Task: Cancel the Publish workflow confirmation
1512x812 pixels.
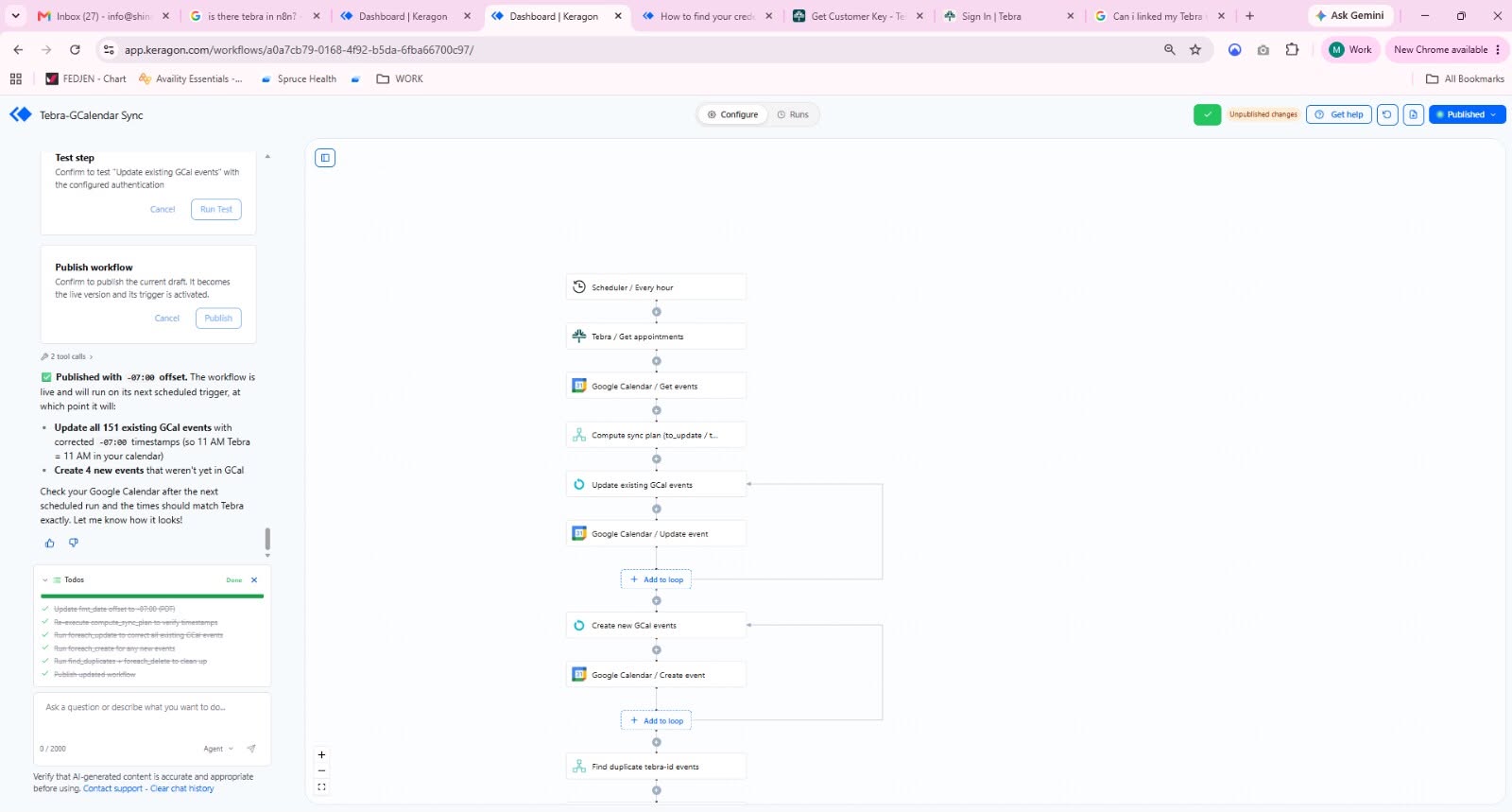Action: 167,318
